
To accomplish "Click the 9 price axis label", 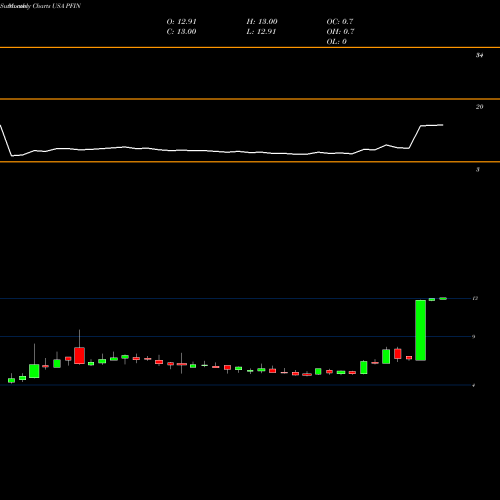I will pos(474,337).
